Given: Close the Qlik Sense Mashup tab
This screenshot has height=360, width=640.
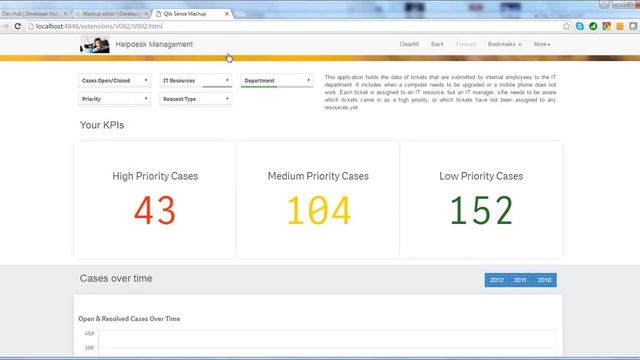Looking at the screenshot, I should click(x=227, y=14).
